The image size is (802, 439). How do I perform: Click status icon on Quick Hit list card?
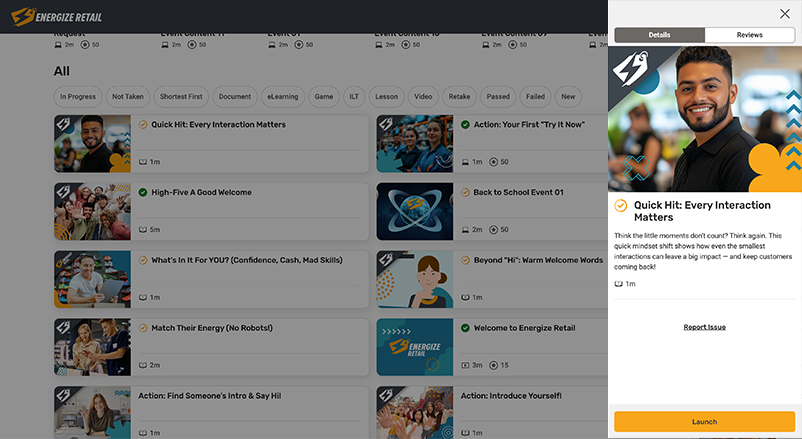pos(143,124)
